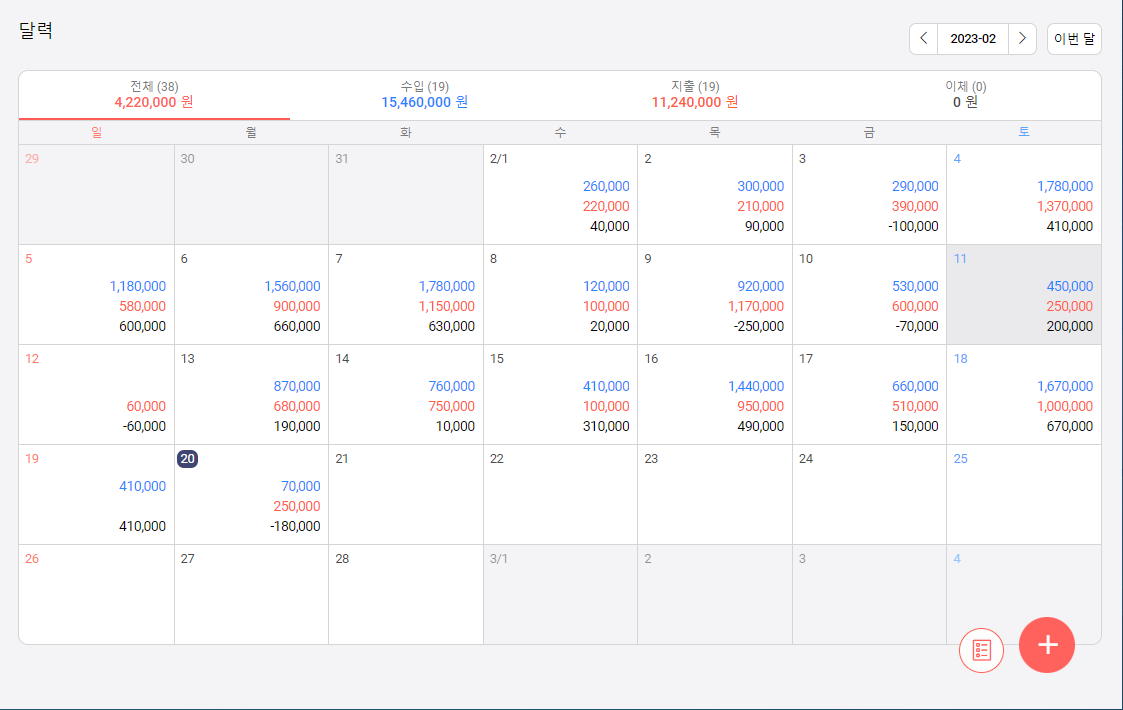
Task: Click income 870,000 on date 13
Action: tap(297, 386)
